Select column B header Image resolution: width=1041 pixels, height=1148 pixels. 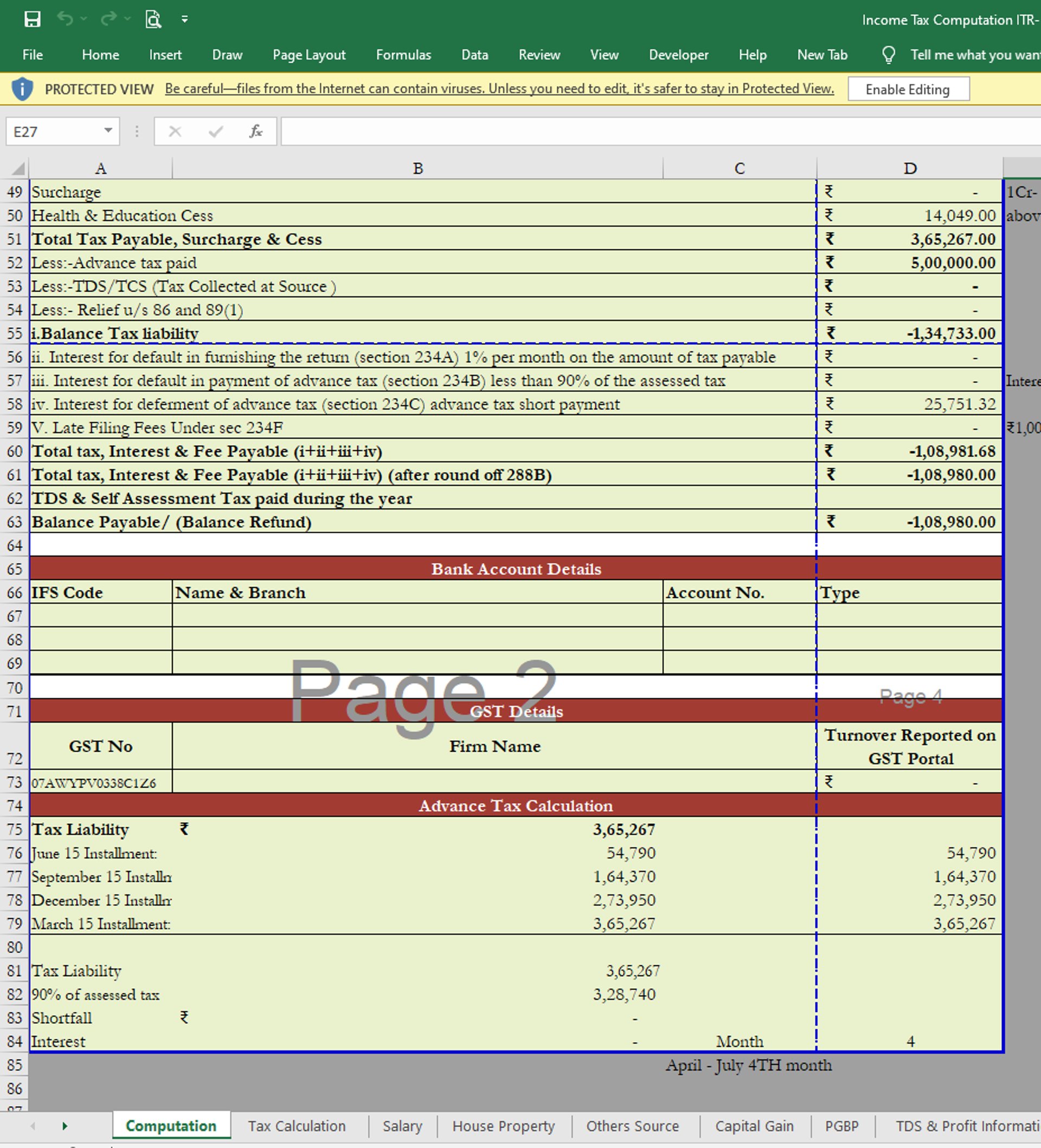(417, 169)
